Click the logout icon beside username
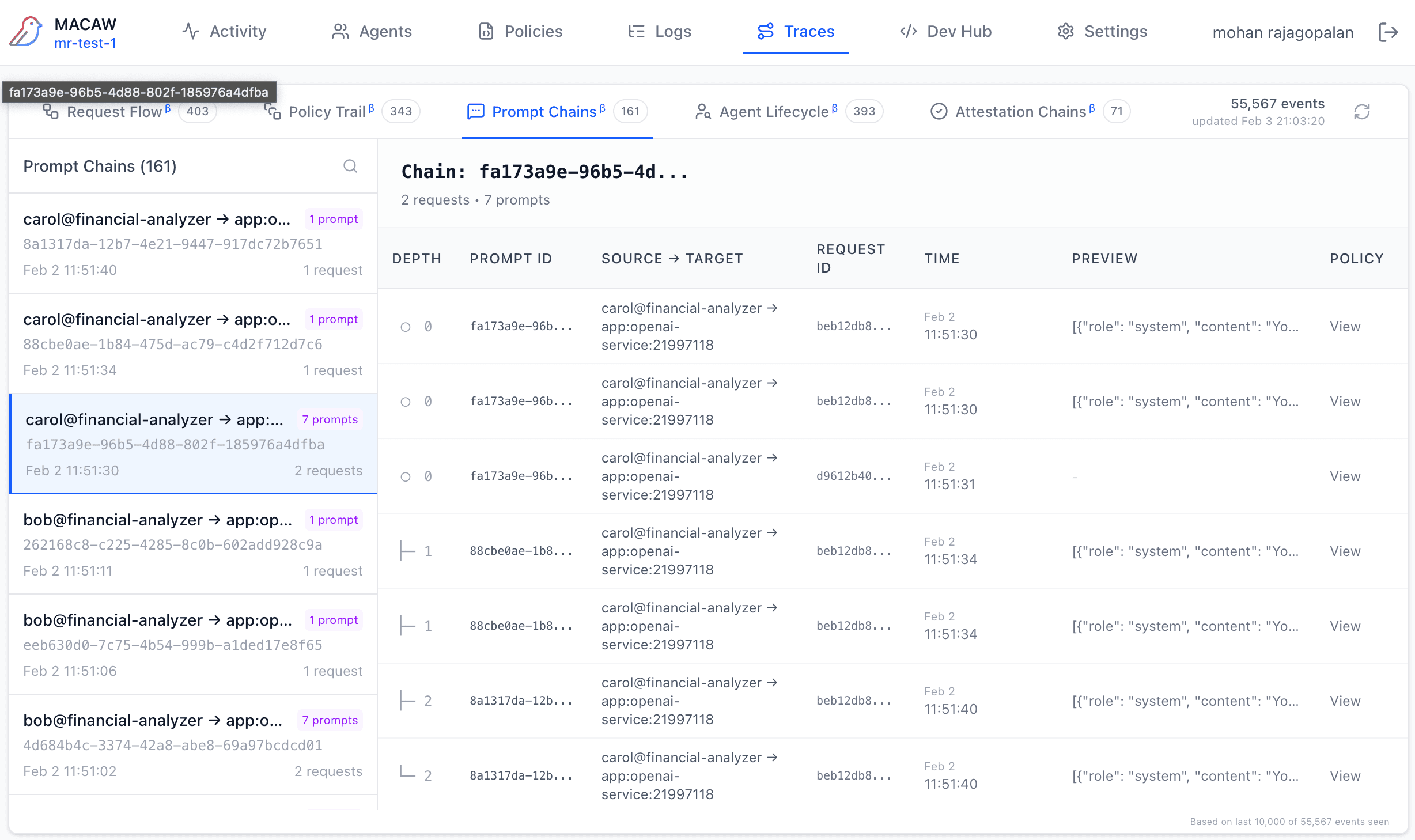1415x840 pixels. tap(1388, 32)
